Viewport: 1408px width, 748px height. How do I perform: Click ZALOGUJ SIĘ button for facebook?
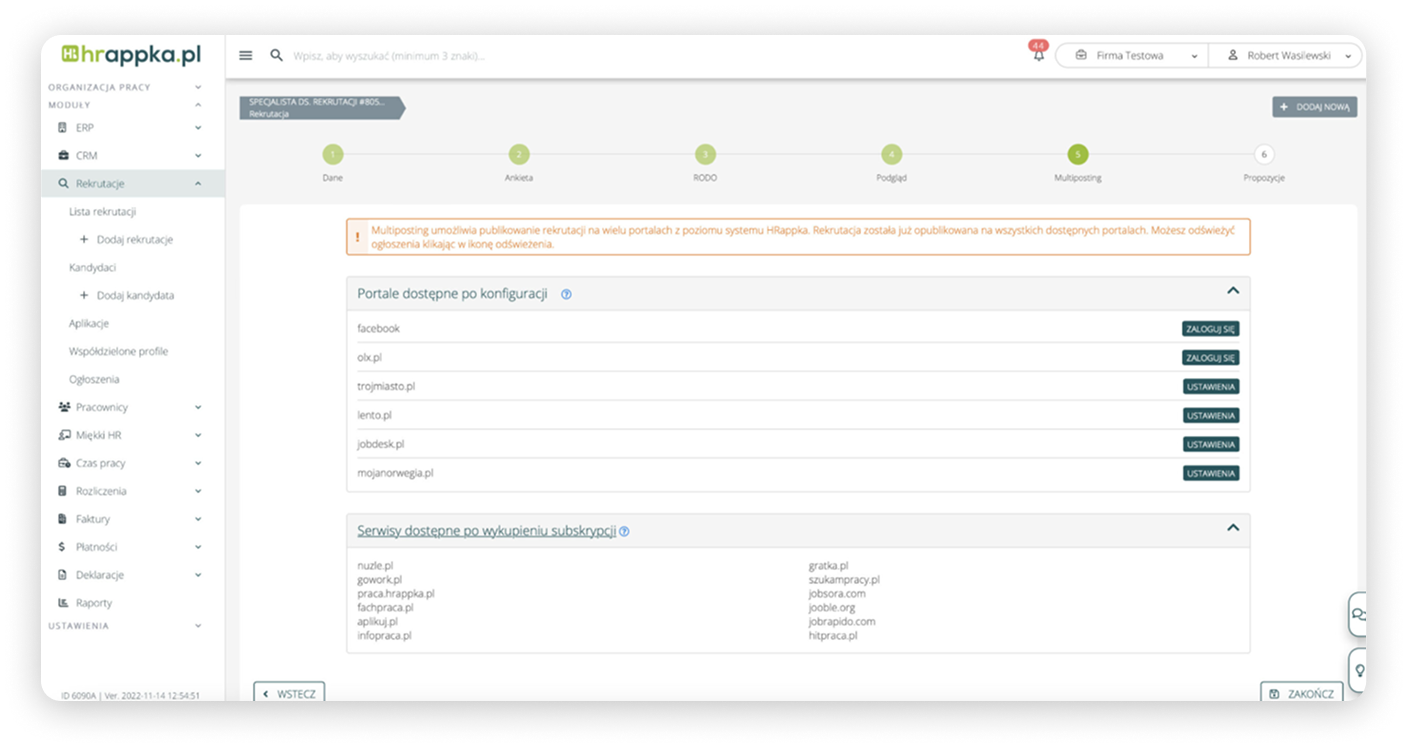[x=1210, y=329]
